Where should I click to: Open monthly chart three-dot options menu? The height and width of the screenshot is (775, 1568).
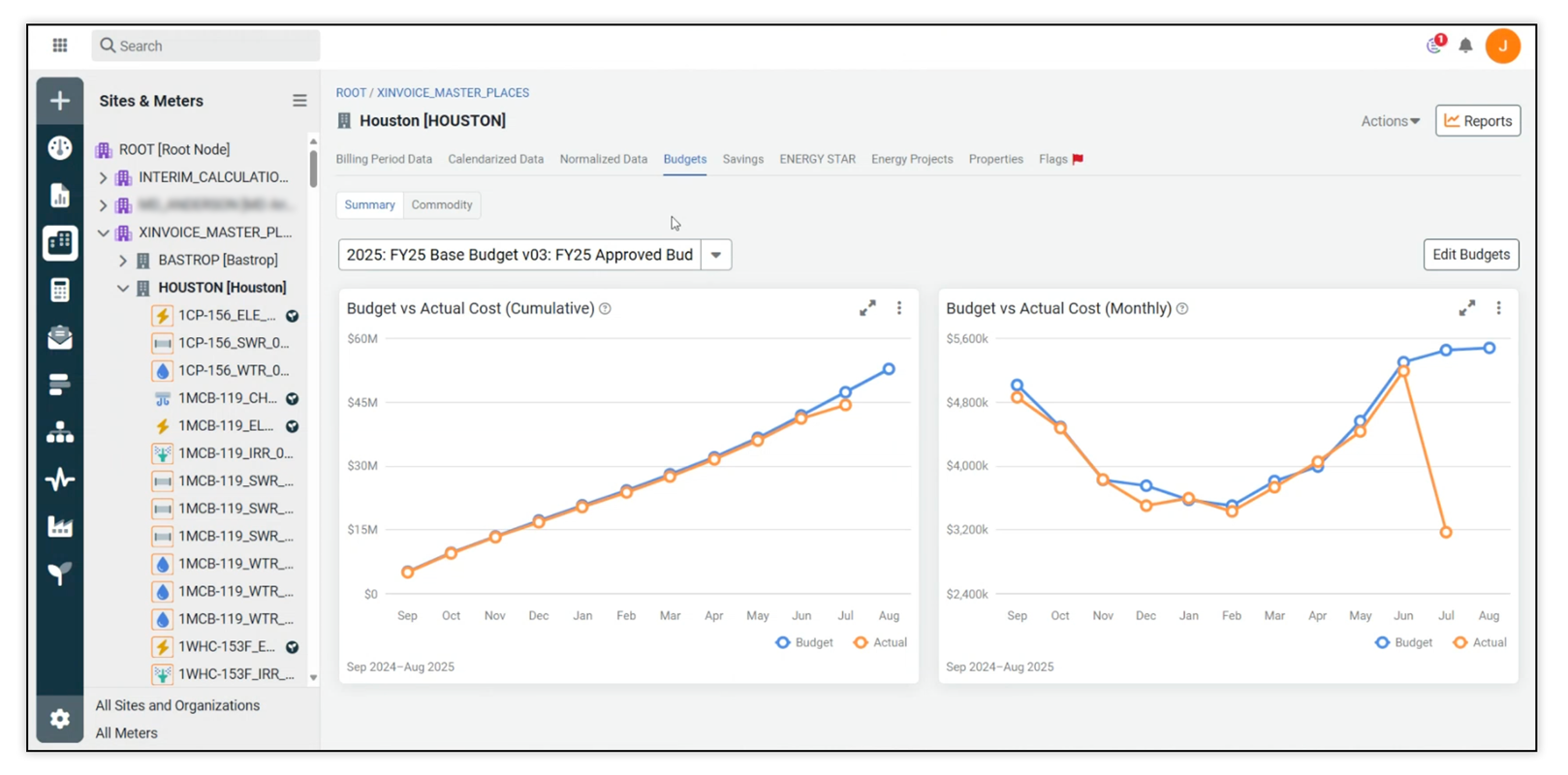pos(1498,308)
